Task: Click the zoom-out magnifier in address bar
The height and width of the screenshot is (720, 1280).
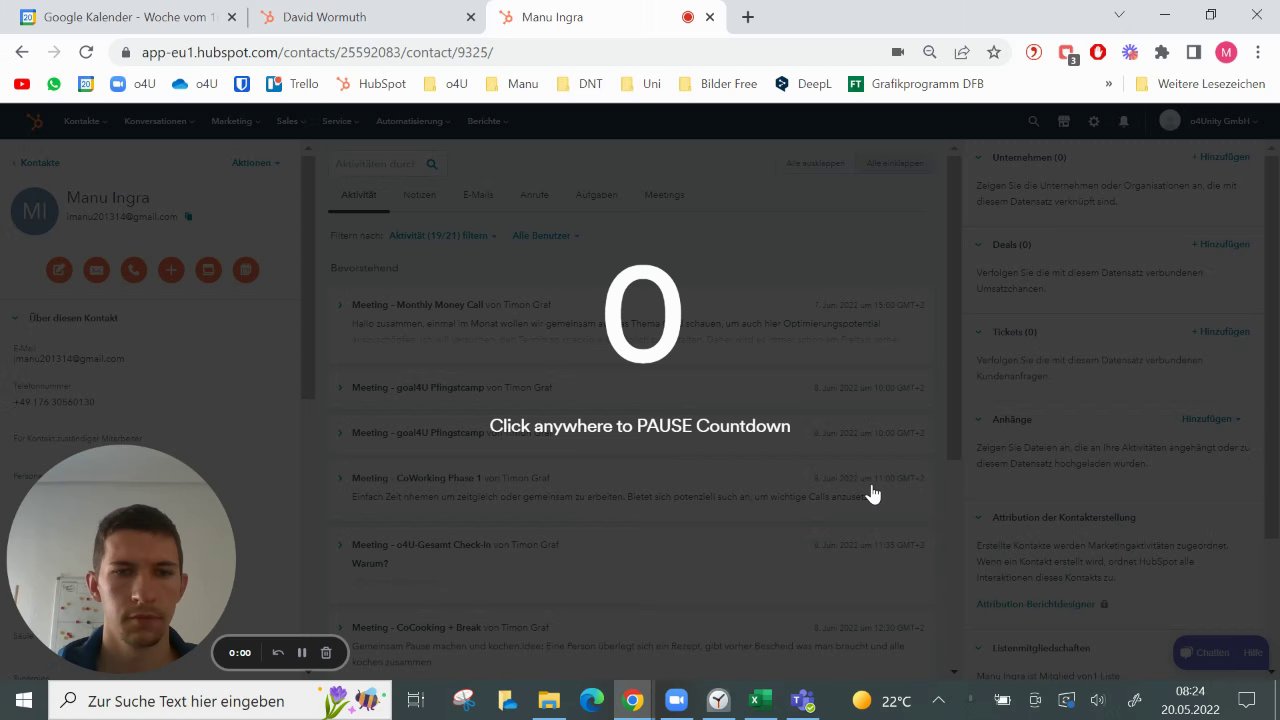Action: [x=929, y=52]
